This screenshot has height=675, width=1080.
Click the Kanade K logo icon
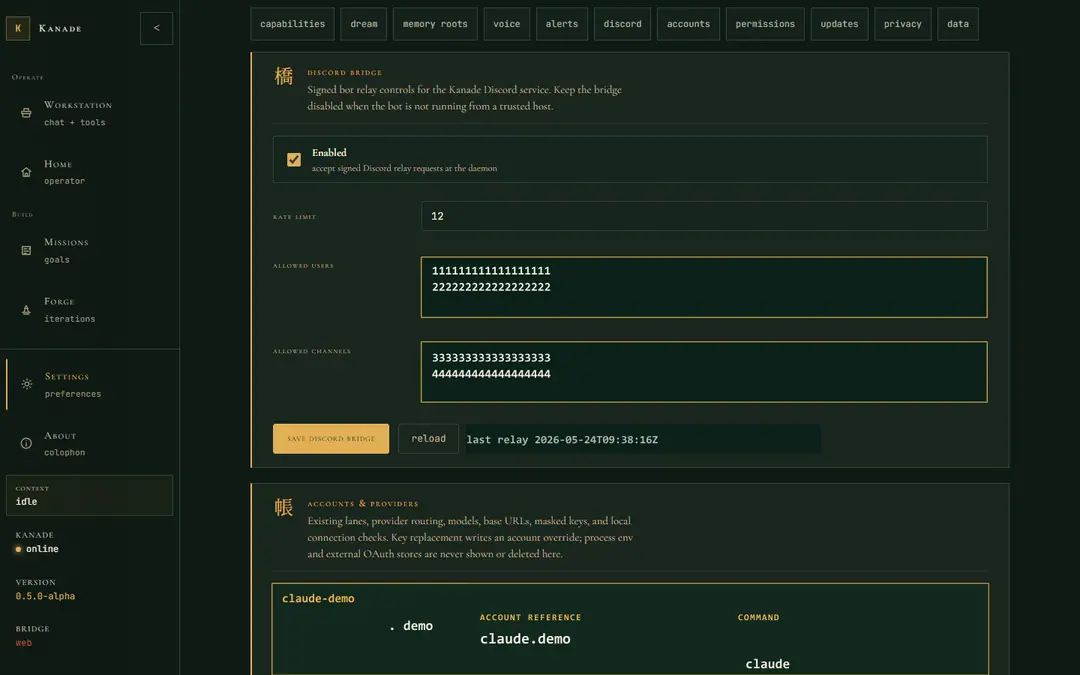tap(18, 28)
